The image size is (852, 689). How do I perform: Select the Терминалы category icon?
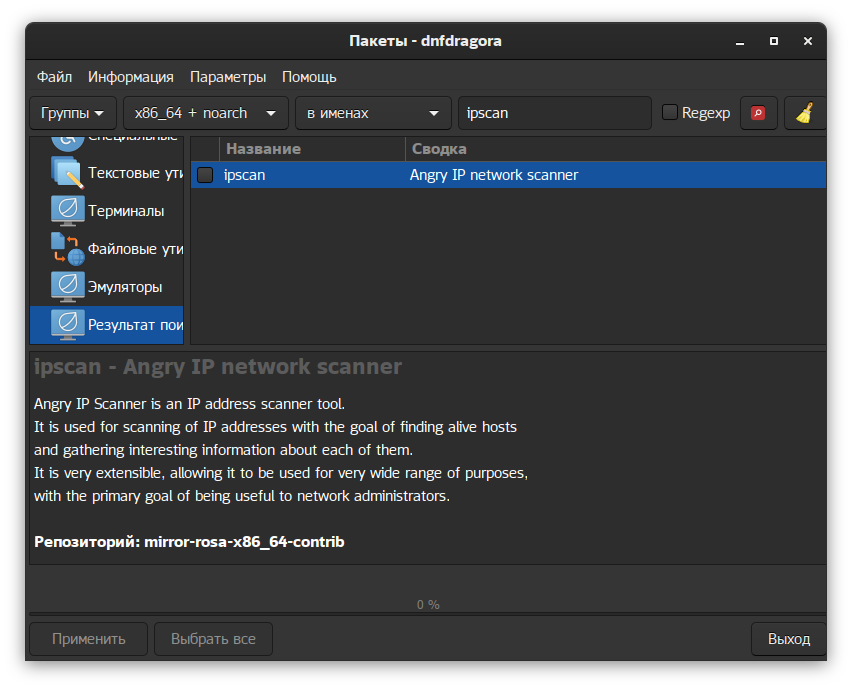coord(67,211)
